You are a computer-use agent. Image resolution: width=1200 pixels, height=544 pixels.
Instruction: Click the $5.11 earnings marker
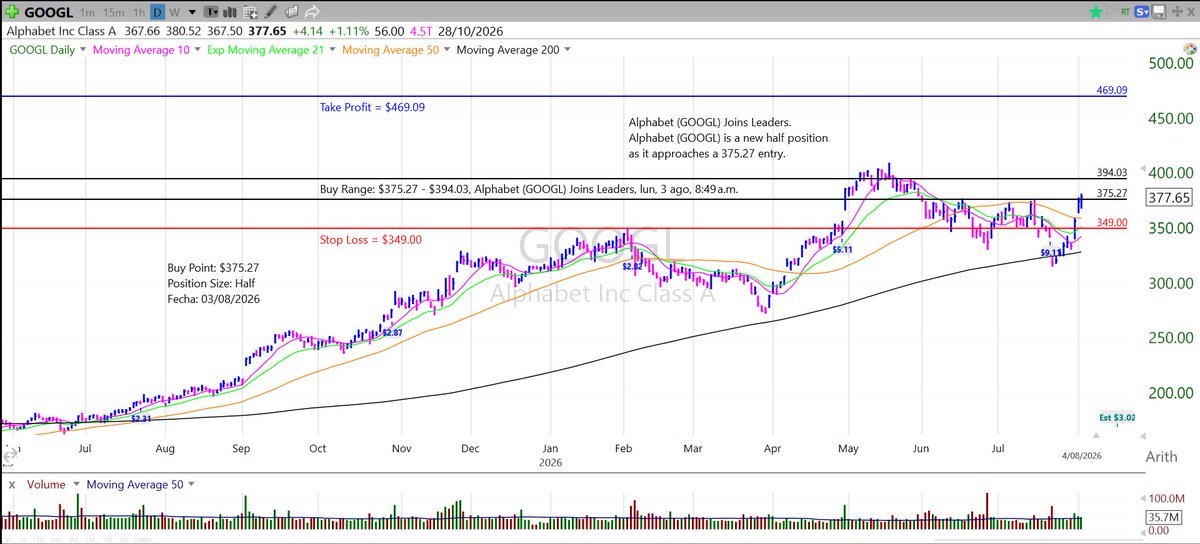coord(842,249)
